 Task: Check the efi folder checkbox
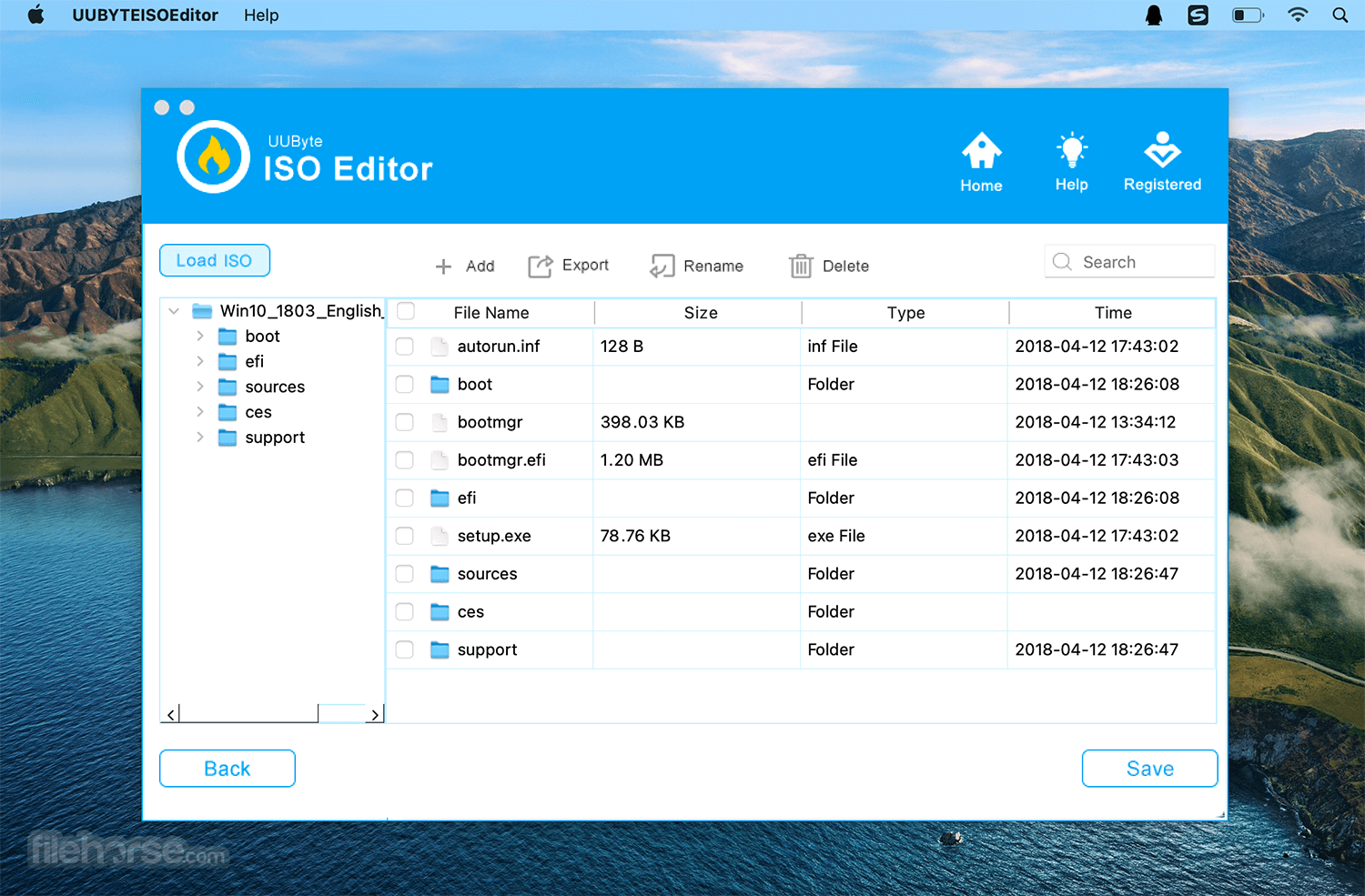(405, 498)
